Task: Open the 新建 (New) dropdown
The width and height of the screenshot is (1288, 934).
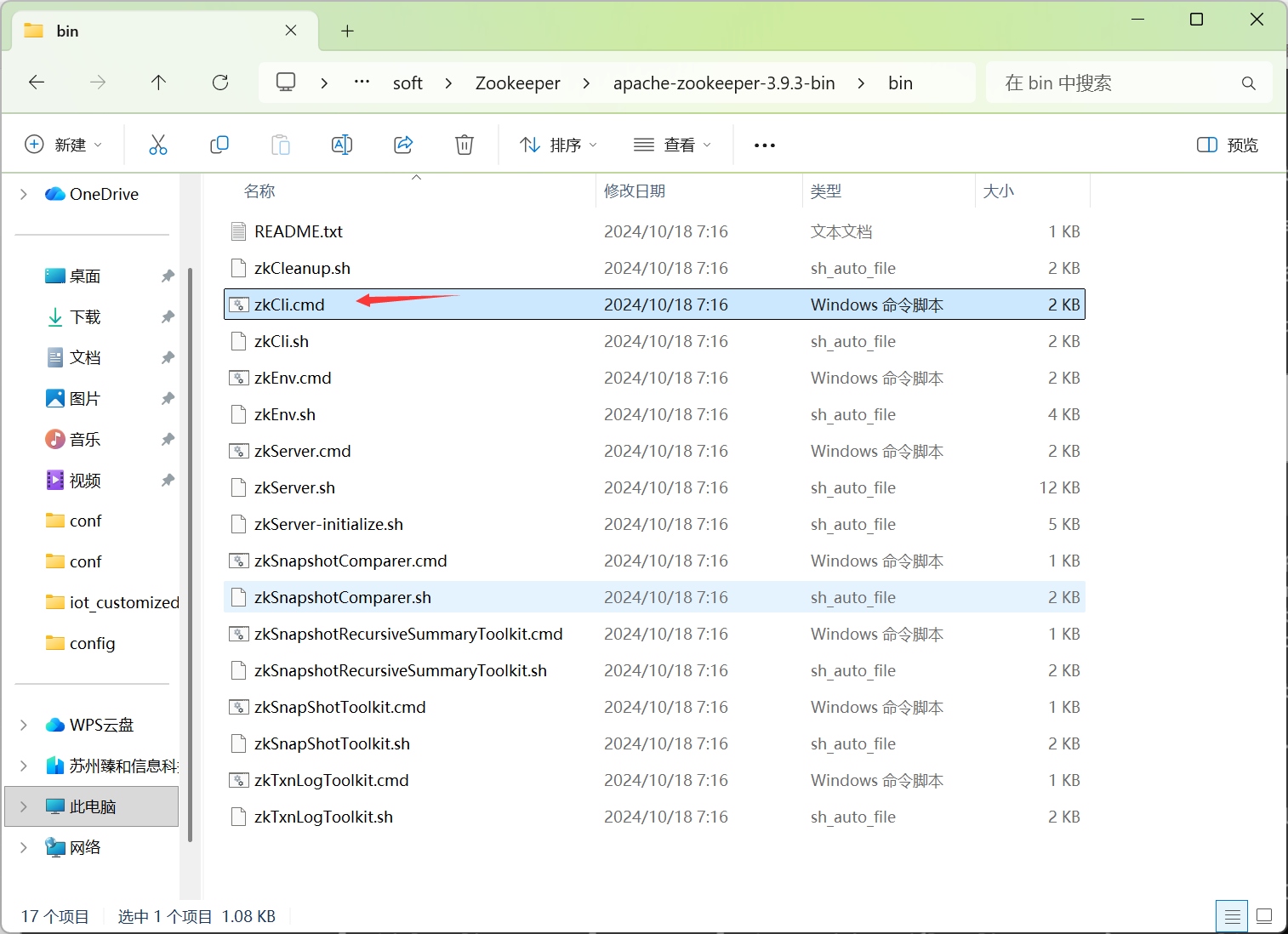Action: click(x=64, y=145)
